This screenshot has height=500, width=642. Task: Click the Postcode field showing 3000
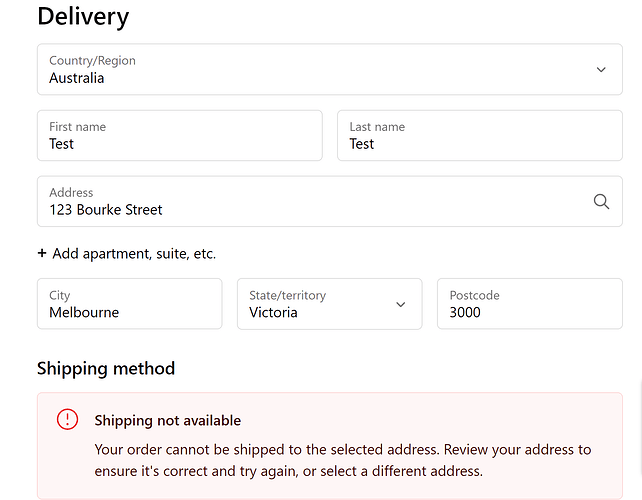click(530, 304)
